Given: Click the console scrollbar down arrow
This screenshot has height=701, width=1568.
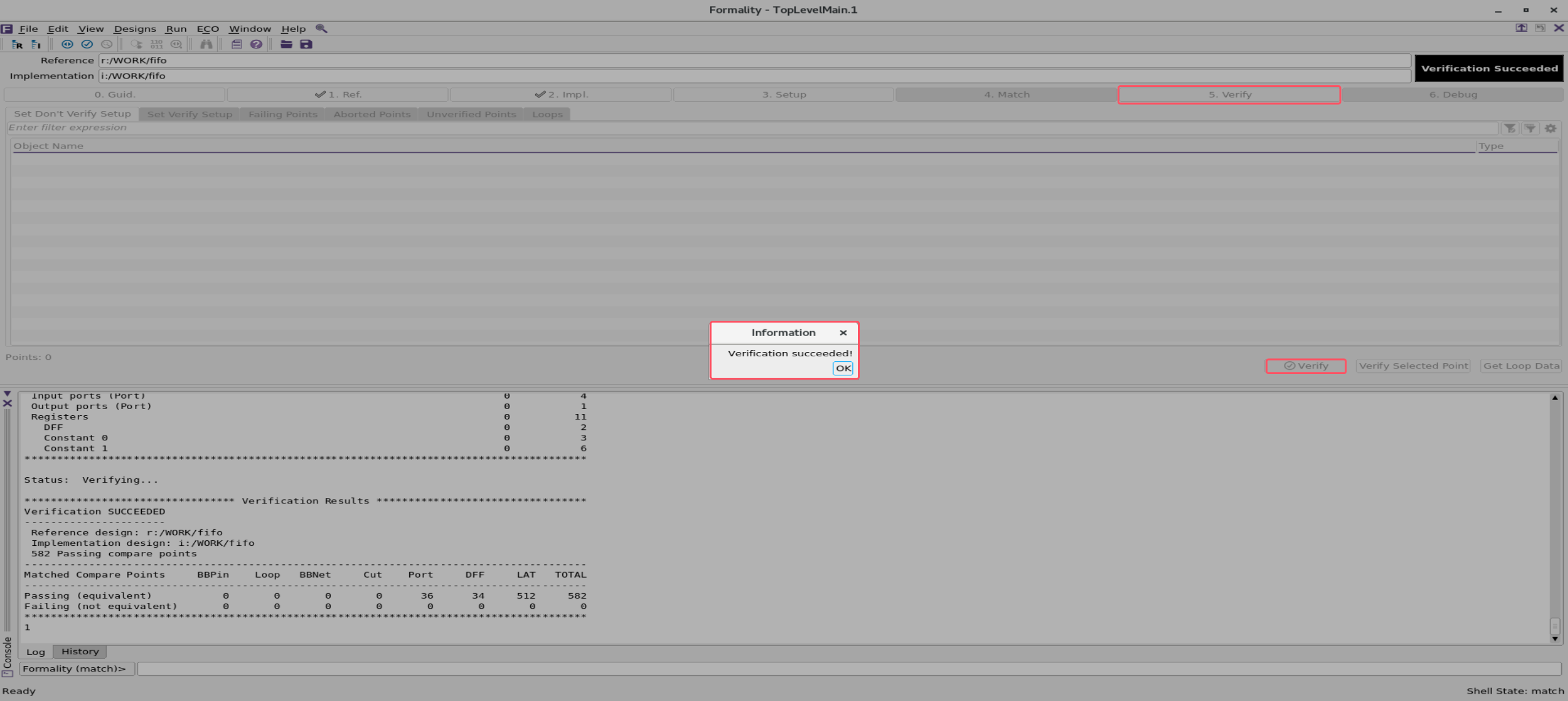Looking at the screenshot, I should (1554, 637).
